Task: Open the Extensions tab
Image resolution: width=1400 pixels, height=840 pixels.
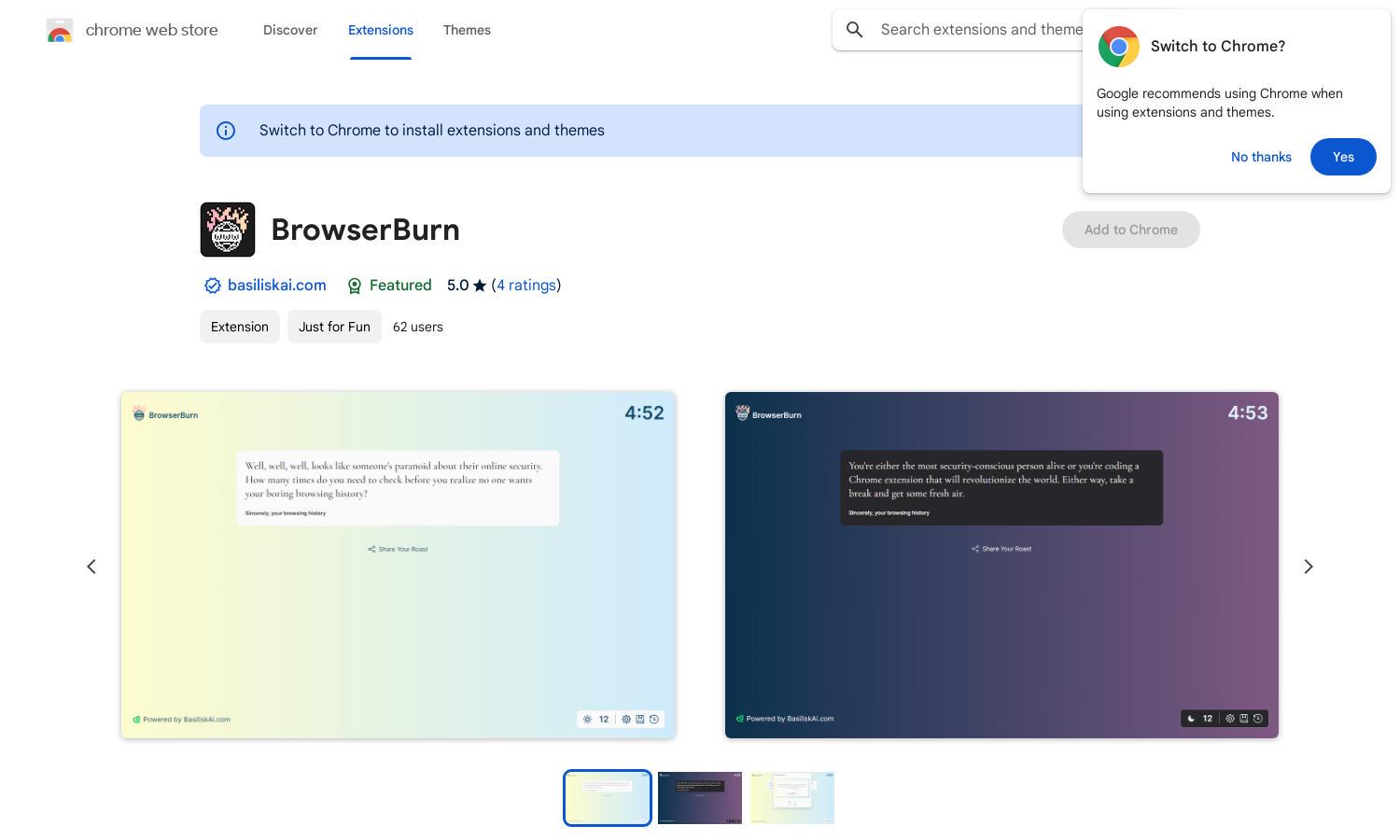Action: pyautogui.click(x=381, y=30)
